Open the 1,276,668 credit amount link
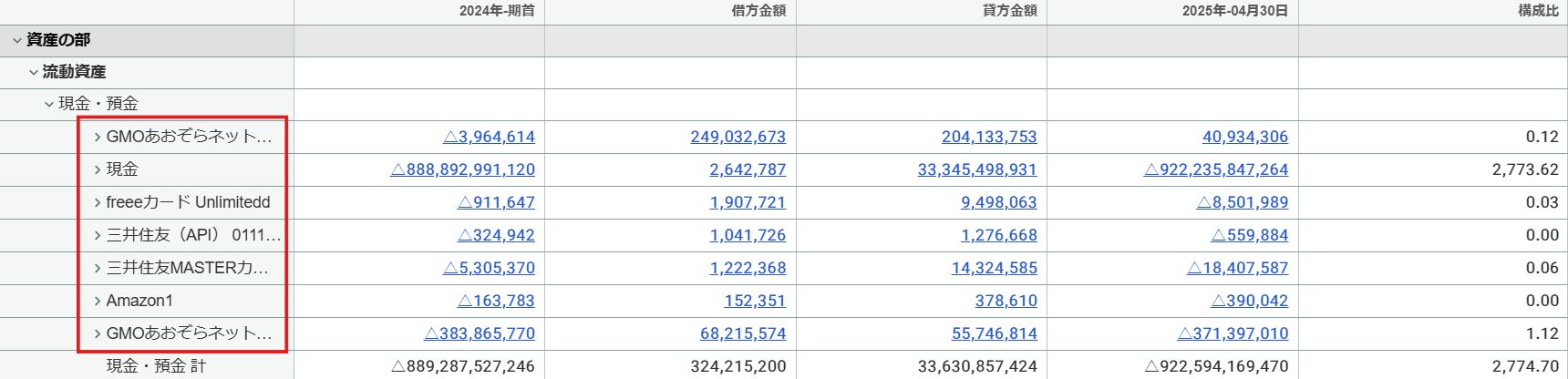The image size is (1568, 379). (999, 235)
